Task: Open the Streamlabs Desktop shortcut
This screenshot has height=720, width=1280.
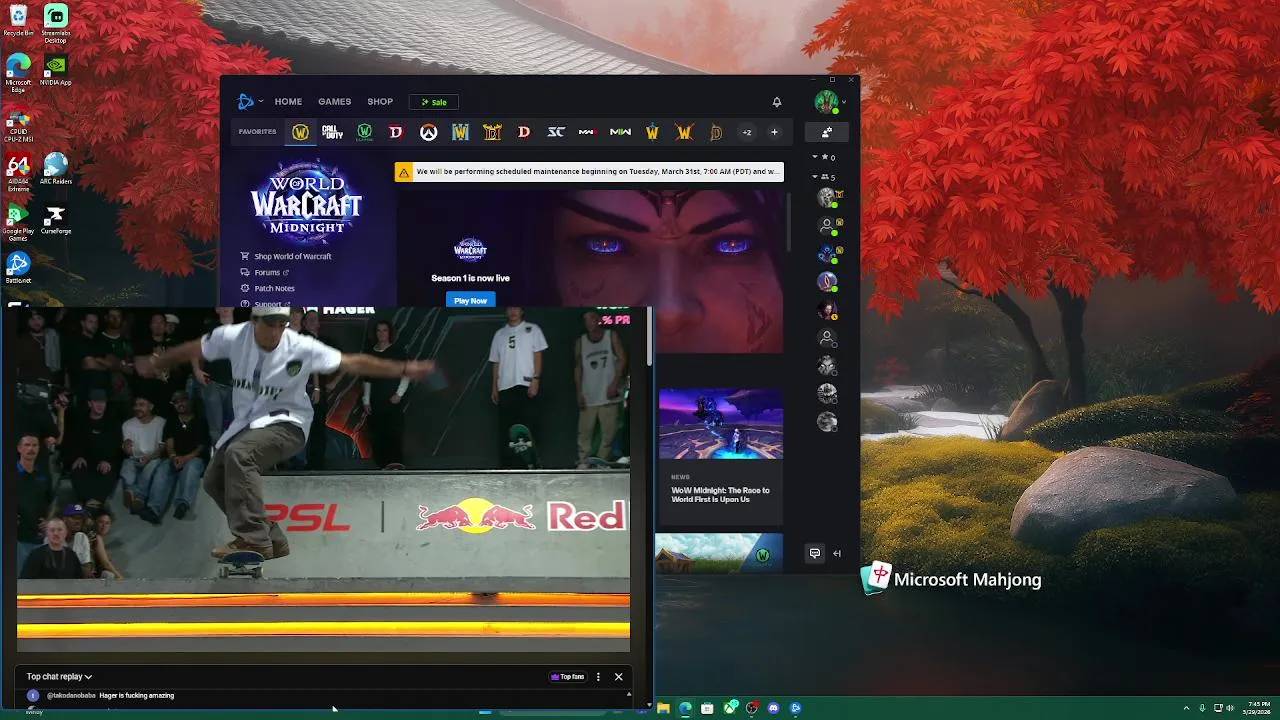Action: pyautogui.click(x=56, y=22)
